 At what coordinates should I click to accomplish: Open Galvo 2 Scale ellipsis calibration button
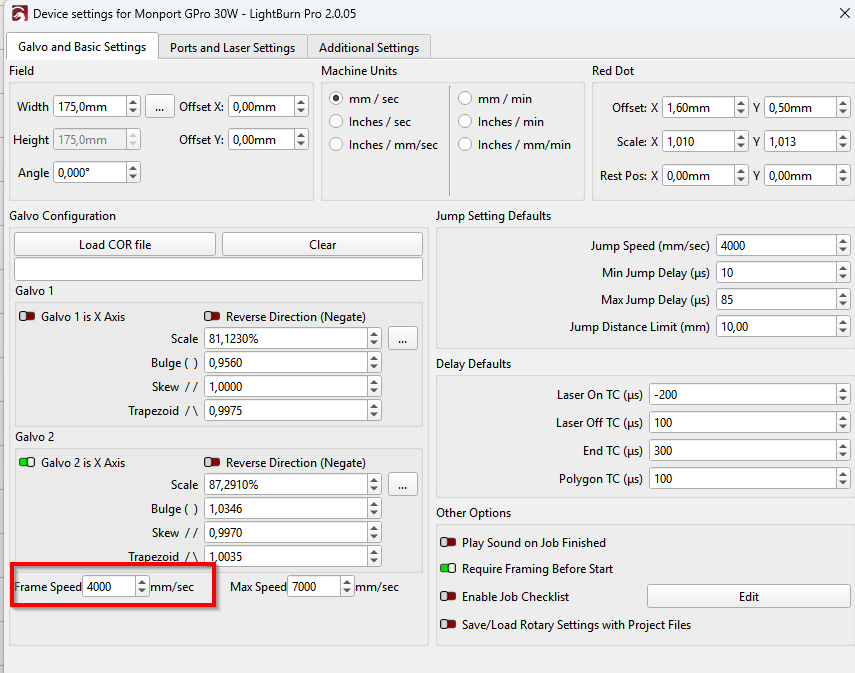[402, 485]
